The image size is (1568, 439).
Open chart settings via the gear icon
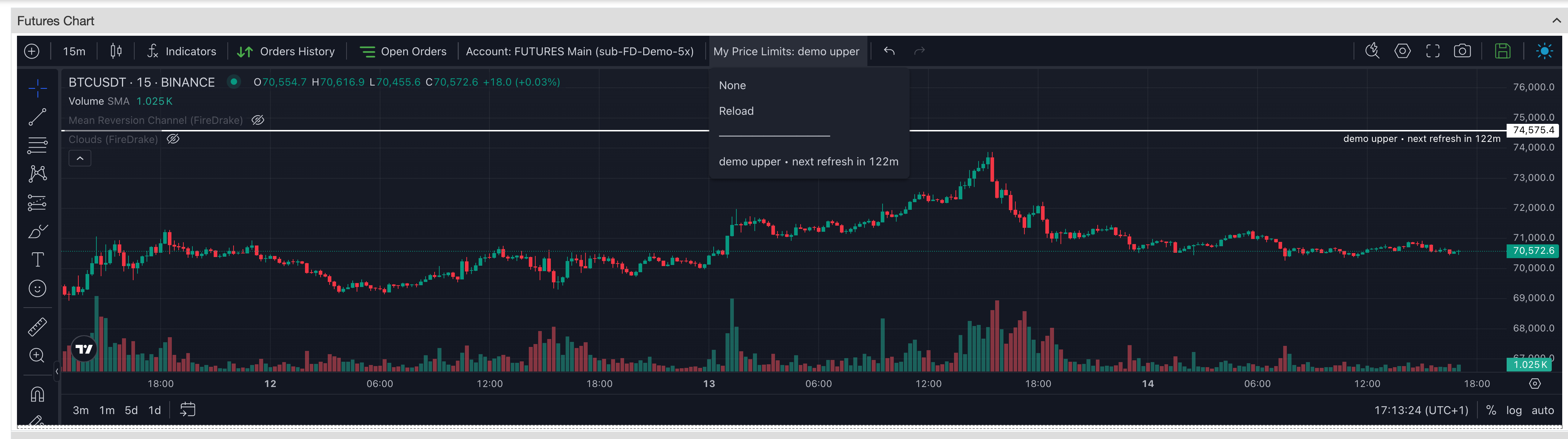1402,51
